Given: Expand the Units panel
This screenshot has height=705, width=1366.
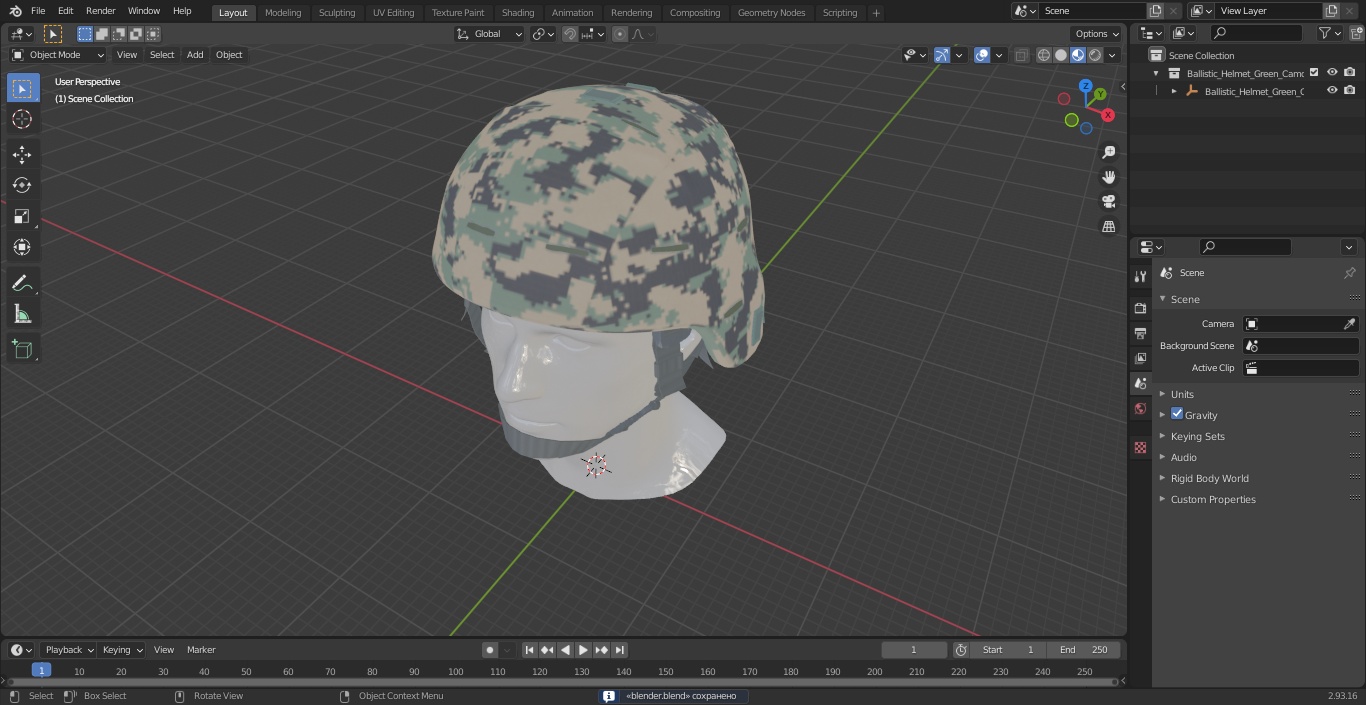Looking at the screenshot, I should (1182, 394).
